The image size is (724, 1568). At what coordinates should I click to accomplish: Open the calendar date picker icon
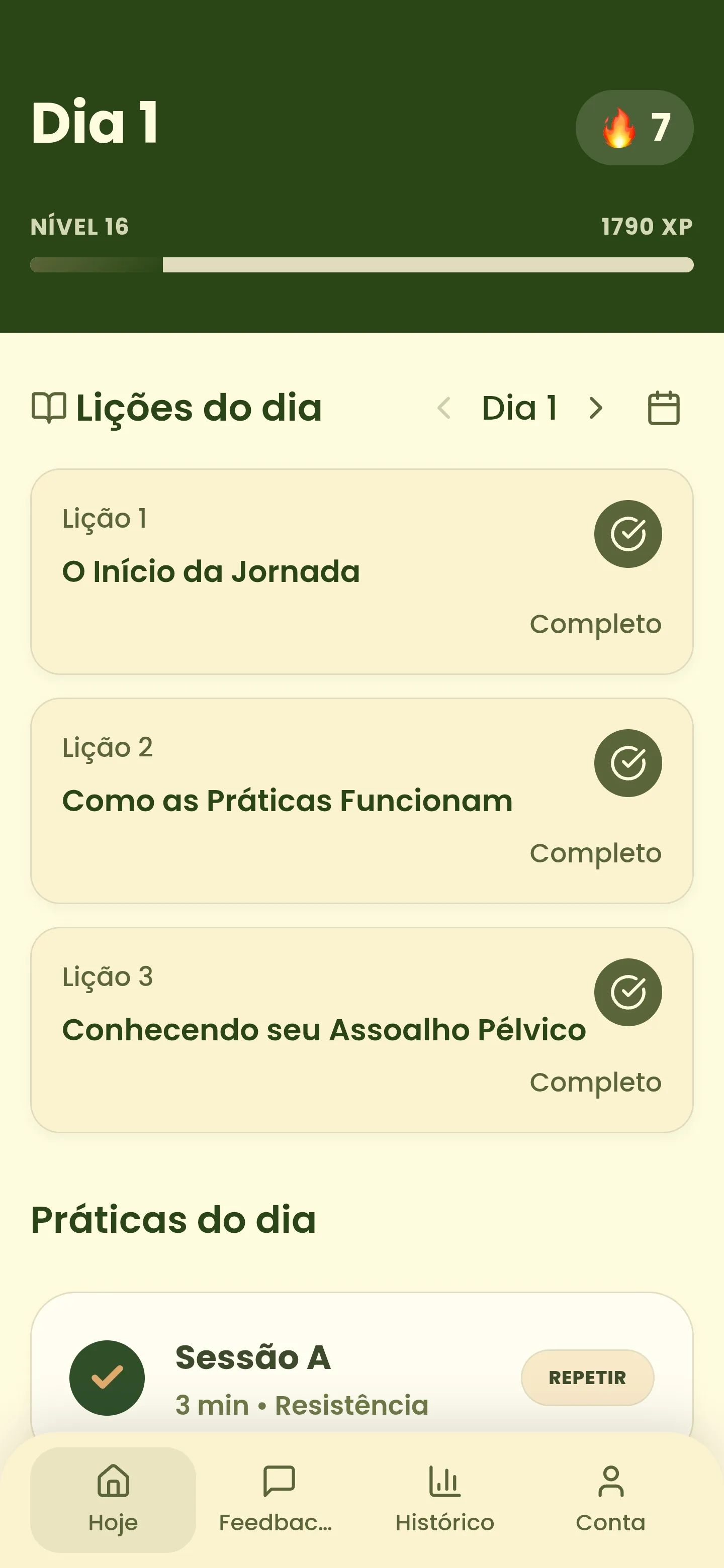[663, 408]
